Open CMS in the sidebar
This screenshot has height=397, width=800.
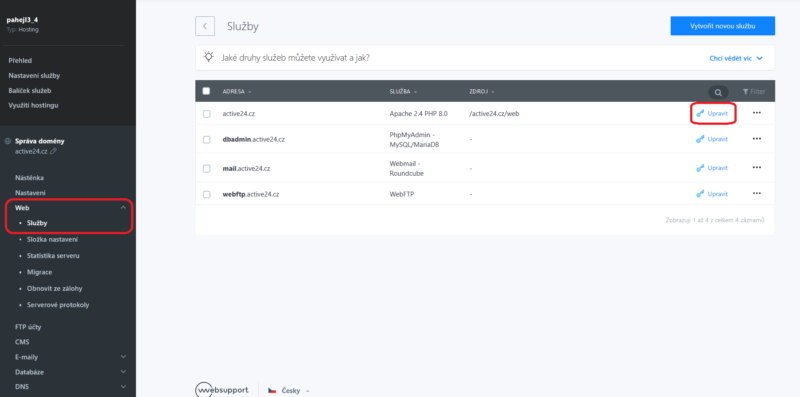pyautogui.click(x=22, y=342)
